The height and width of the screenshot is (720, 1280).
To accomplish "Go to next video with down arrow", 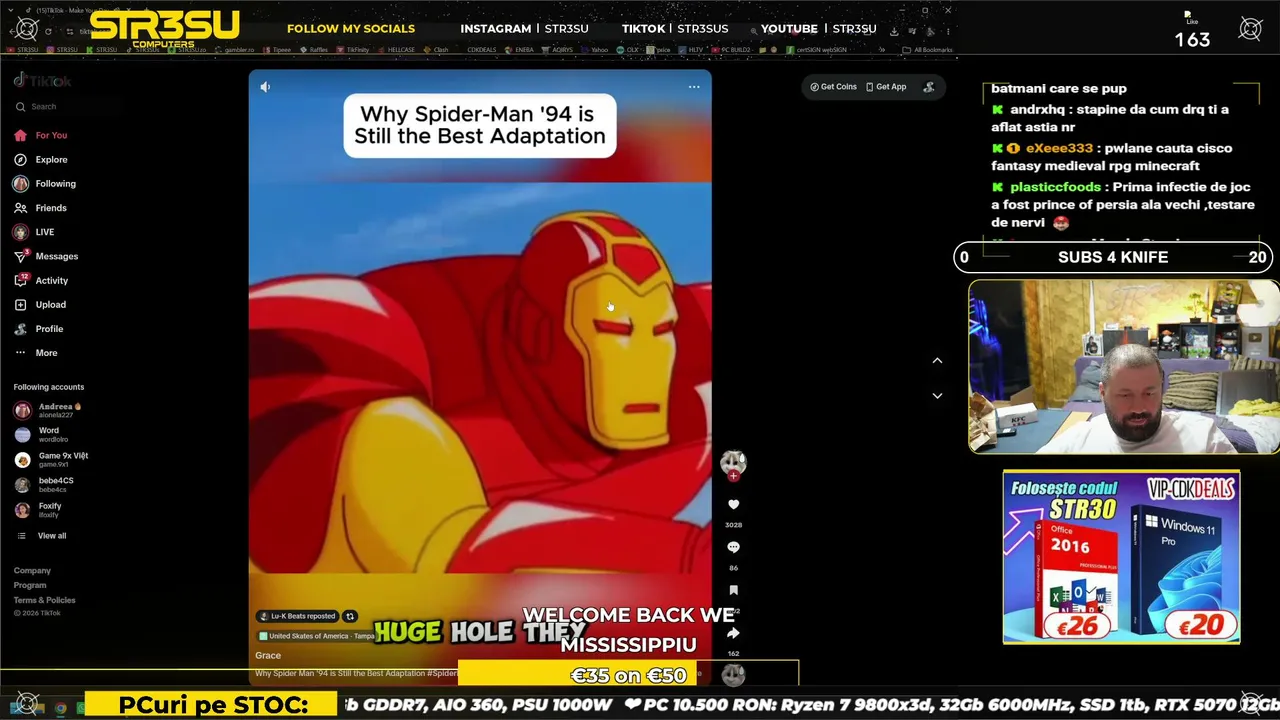I will pyautogui.click(x=937, y=396).
